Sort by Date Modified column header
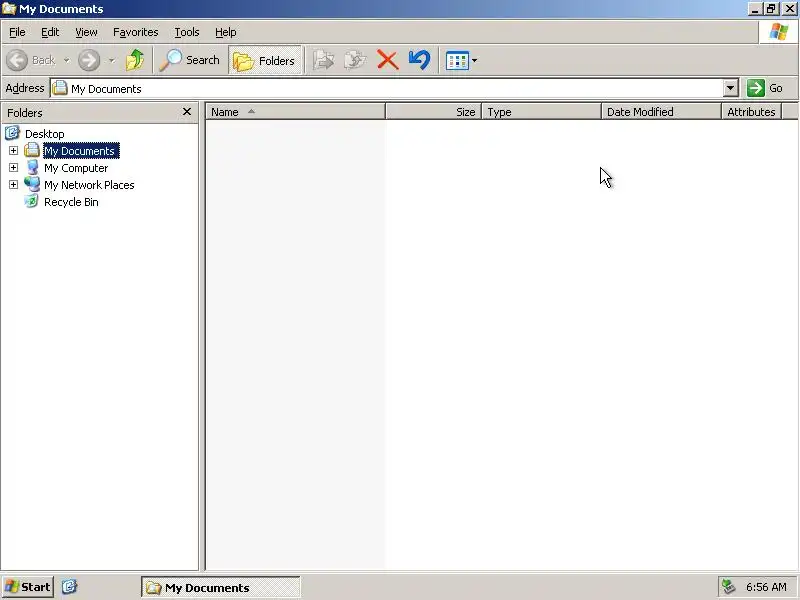 click(661, 112)
